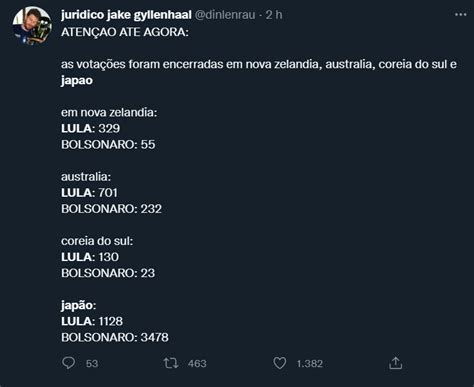Like the tweet with the heart icon
This screenshot has height=387, width=474.
pyautogui.click(x=280, y=363)
